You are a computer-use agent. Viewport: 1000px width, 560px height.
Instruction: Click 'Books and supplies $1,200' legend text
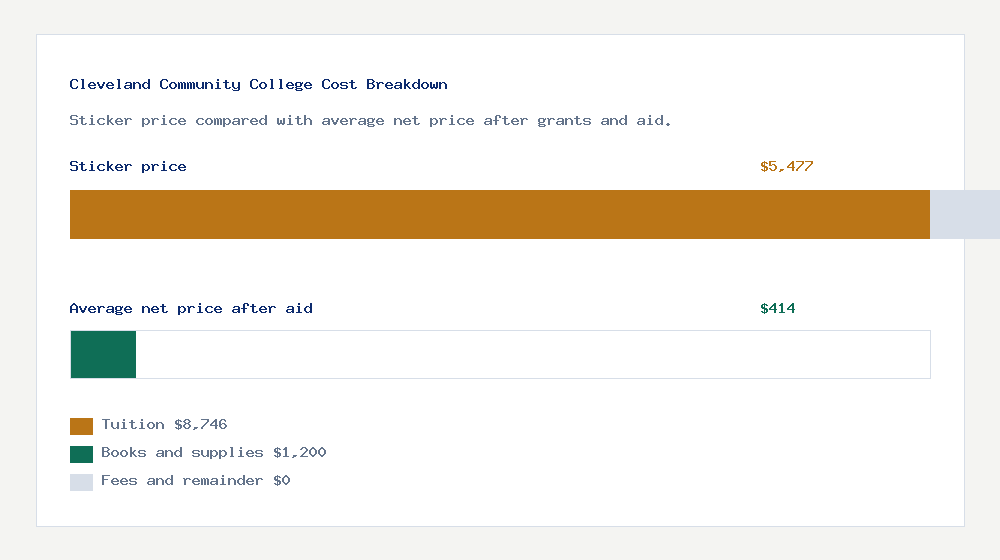(213, 453)
